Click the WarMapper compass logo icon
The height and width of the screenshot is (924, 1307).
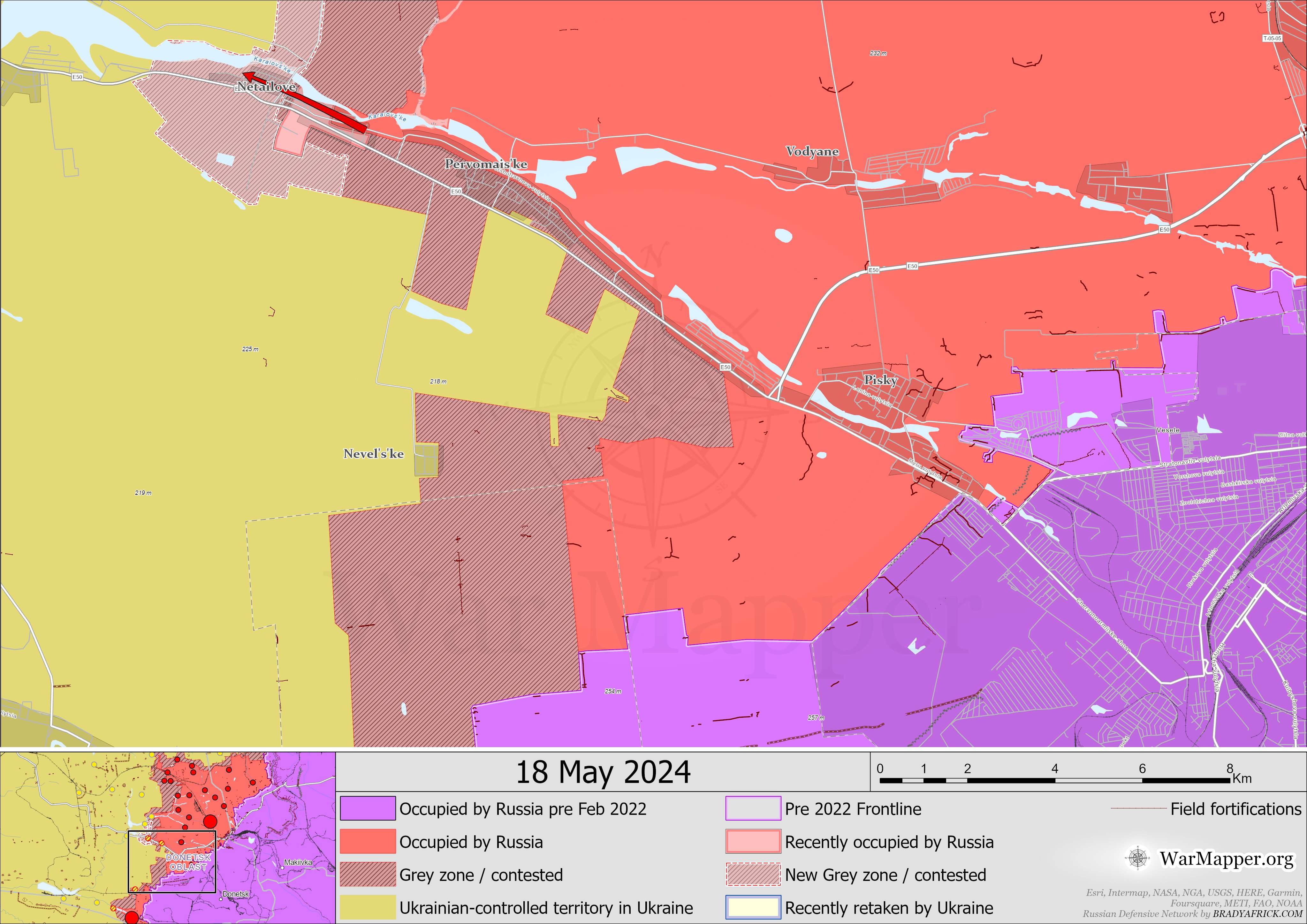1137,858
